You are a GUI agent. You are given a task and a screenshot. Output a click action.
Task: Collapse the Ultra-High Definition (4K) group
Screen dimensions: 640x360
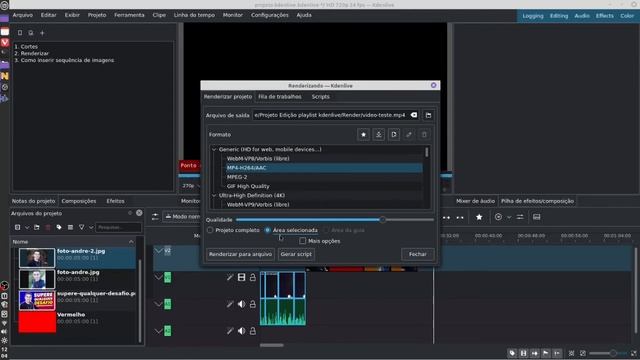214,196
